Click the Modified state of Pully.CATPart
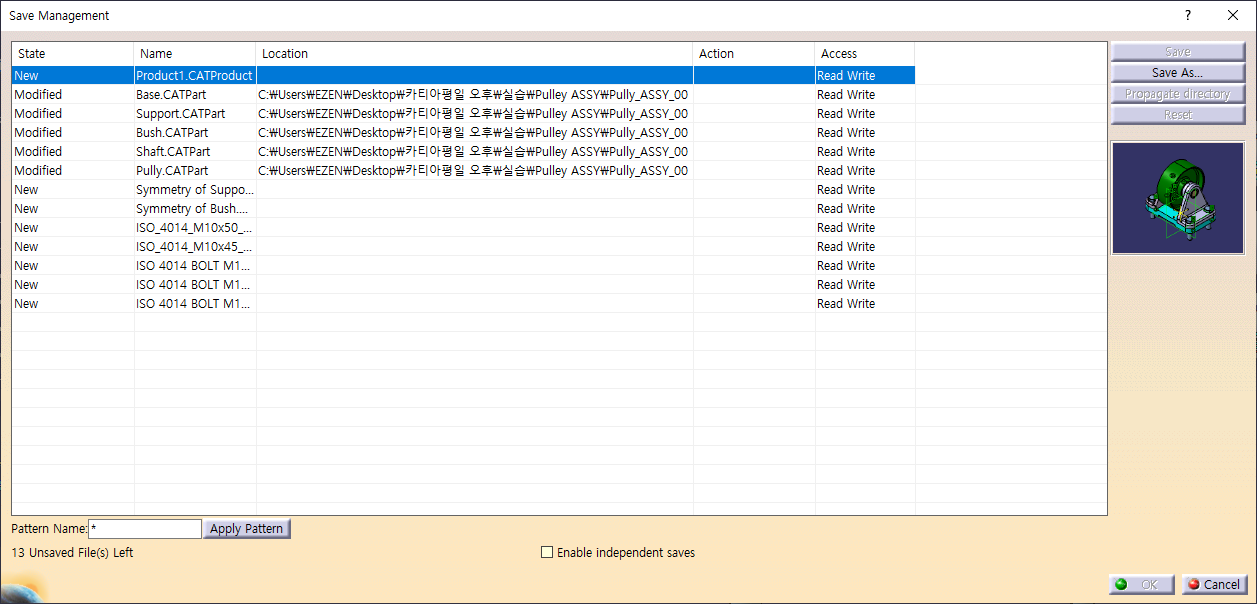Image resolution: width=1257 pixels, height=604 pixels. pos(38,170)
